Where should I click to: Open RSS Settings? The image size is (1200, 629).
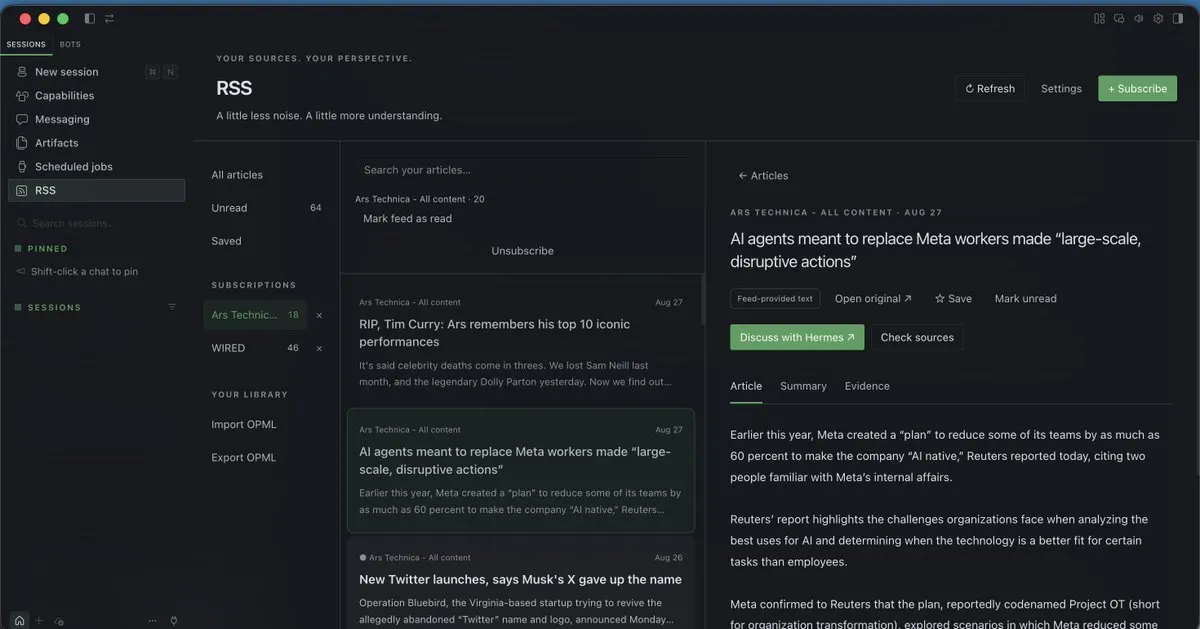click(x=1061, y=89)
